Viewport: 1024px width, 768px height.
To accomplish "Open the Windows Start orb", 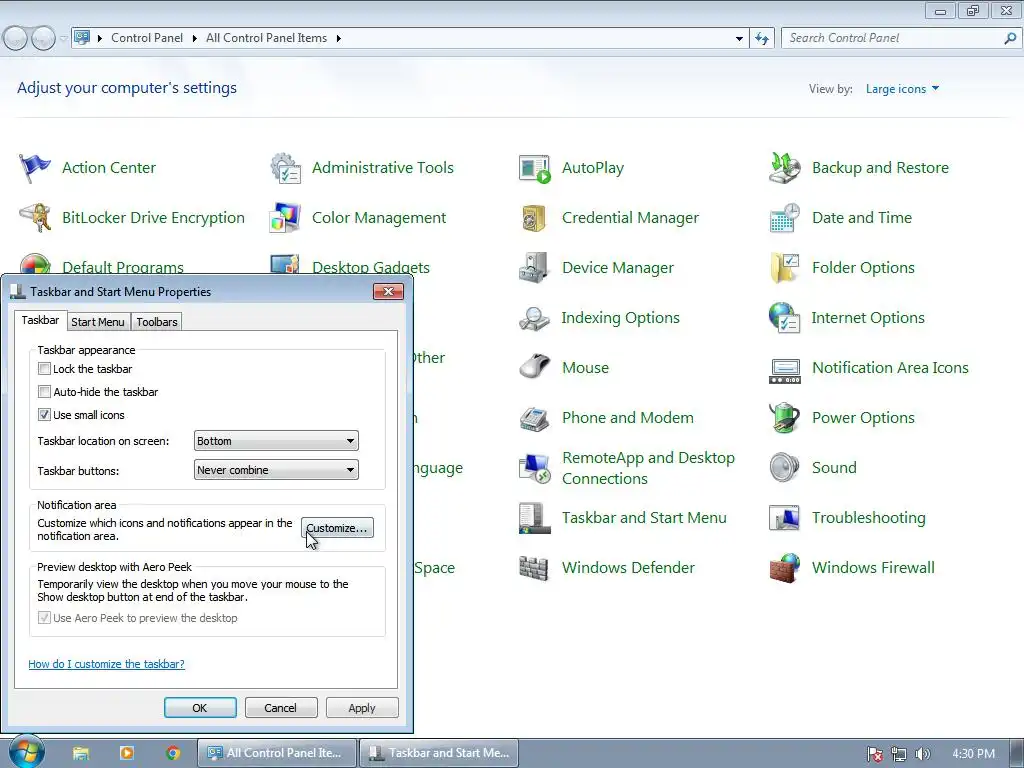I will (x=27, y=751).
